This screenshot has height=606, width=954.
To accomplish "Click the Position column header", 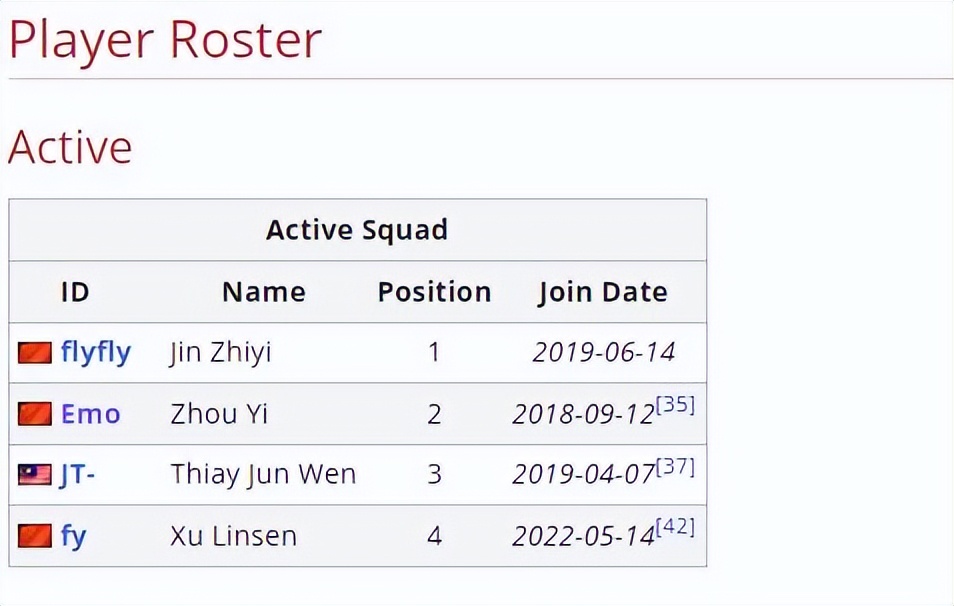I will pyautogui.click(x=434, y=292).
